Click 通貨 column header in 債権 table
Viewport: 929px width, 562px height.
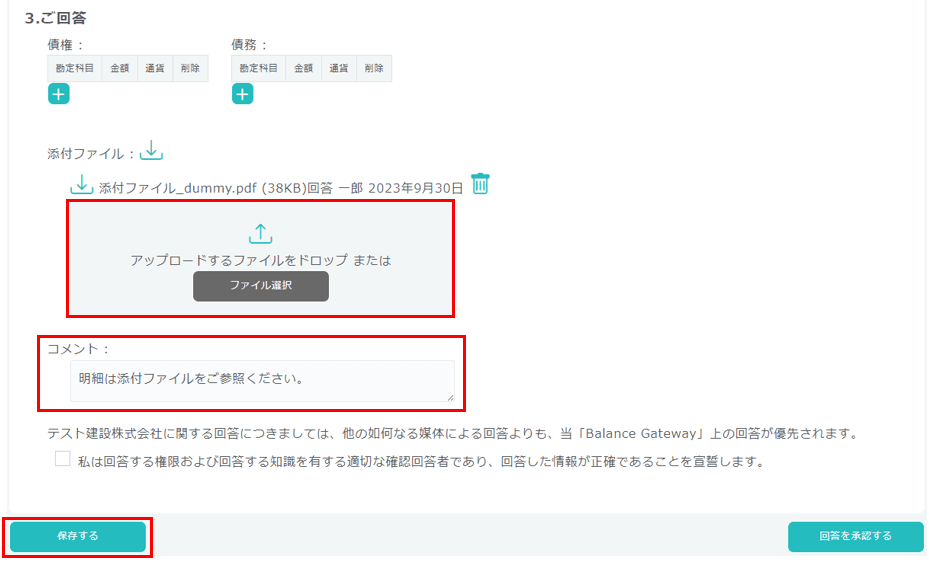[x=155, y=68]
